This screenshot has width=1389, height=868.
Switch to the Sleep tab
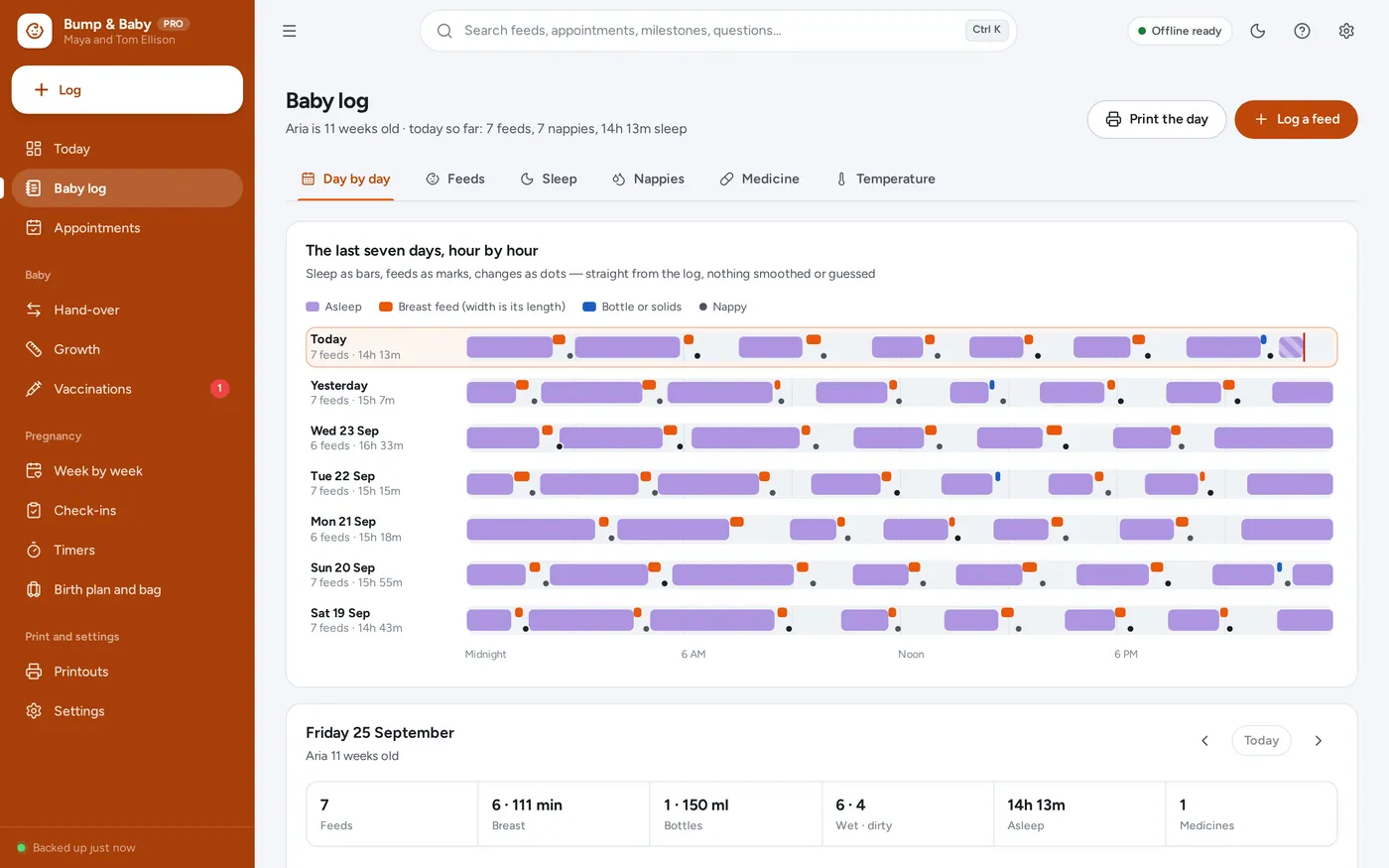point(549,179)
